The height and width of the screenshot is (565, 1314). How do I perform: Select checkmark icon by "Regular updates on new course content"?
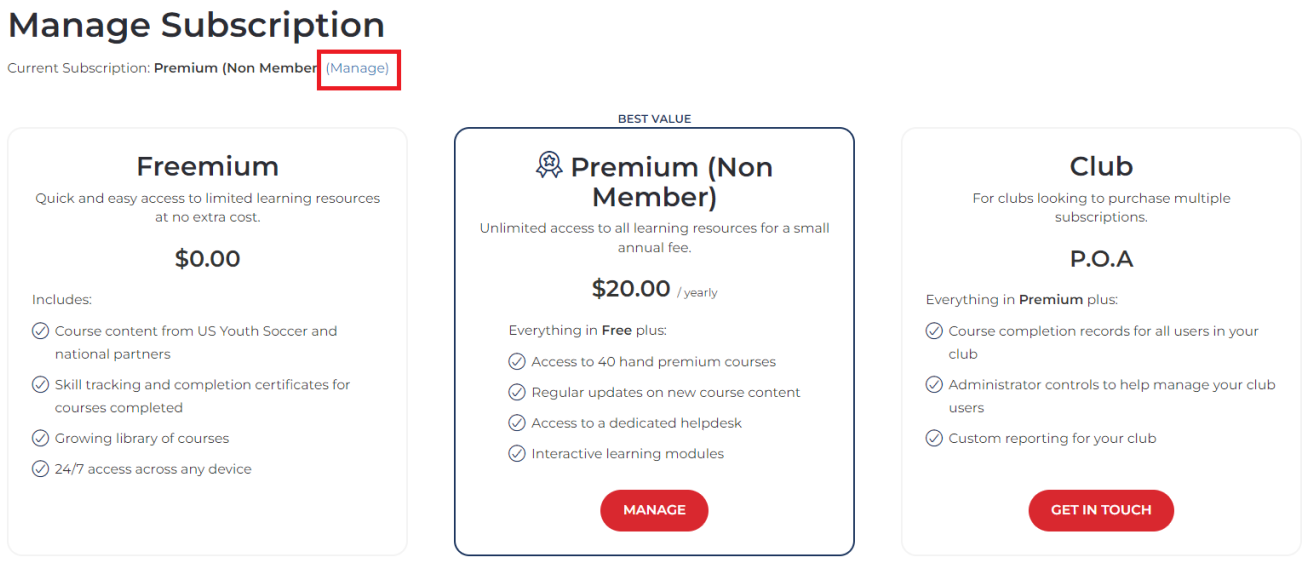(517, 393)
